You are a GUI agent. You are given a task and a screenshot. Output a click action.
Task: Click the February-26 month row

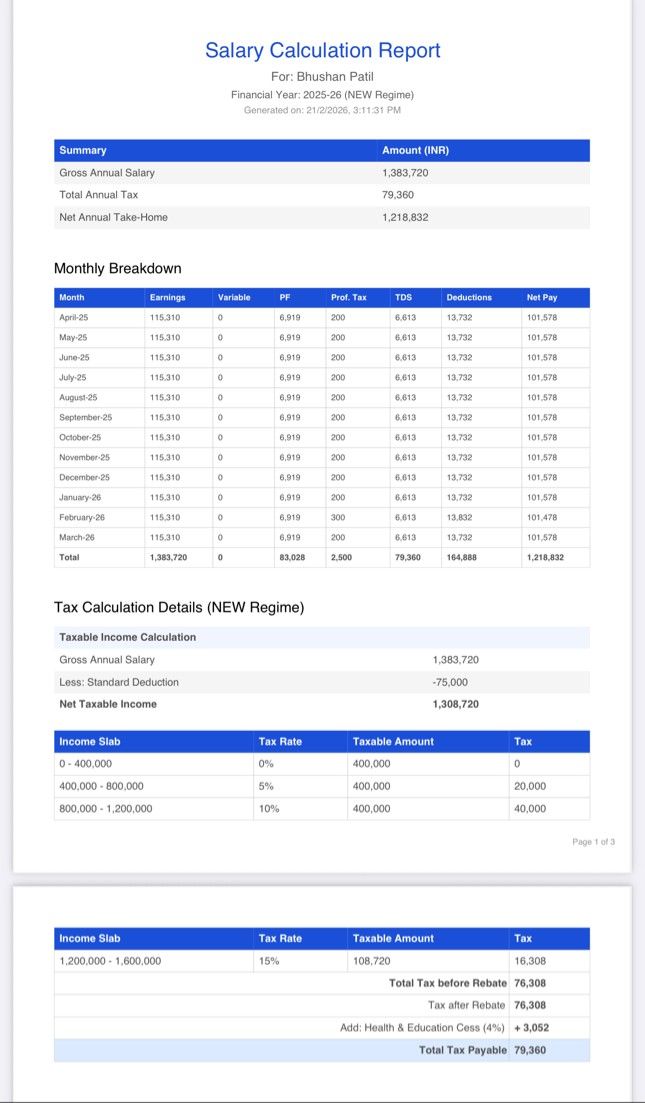(322, 518)
